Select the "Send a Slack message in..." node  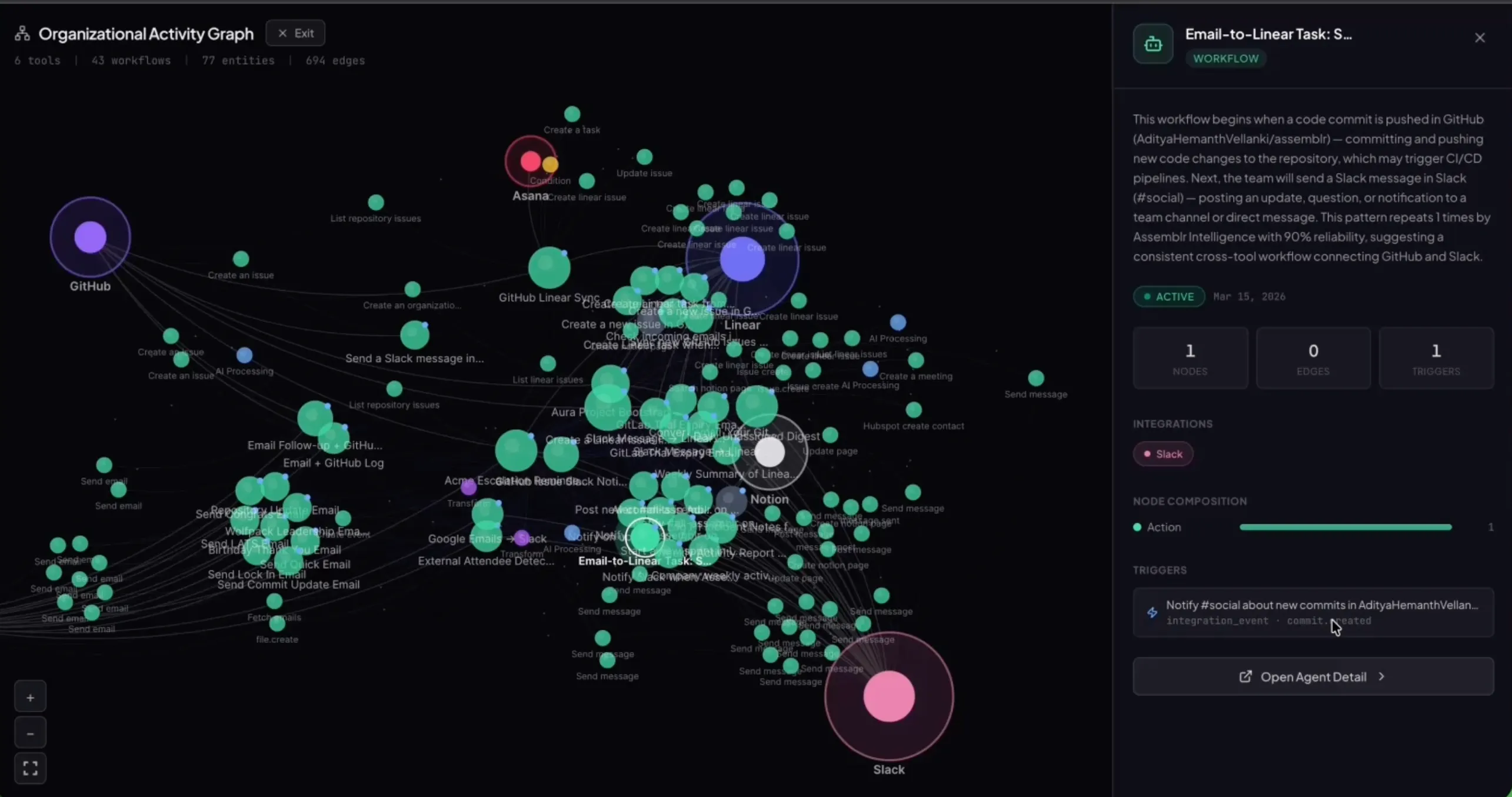(x=415, y=335)
